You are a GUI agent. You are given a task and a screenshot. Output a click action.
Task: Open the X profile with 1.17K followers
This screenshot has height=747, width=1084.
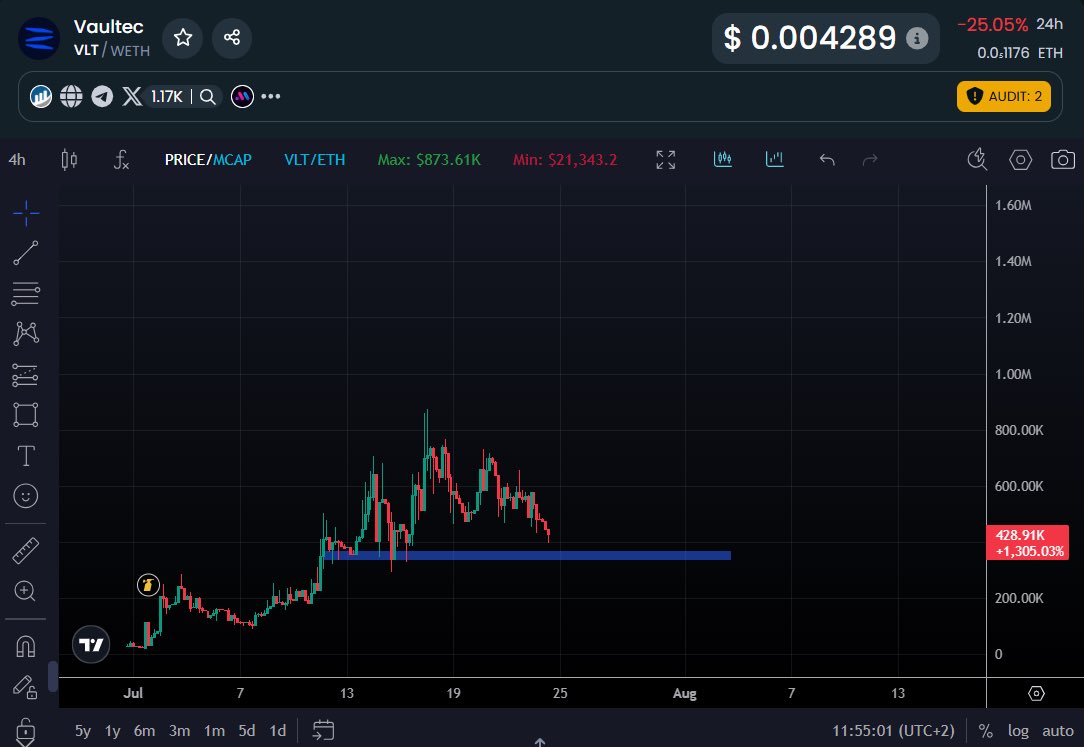(152, 96)
